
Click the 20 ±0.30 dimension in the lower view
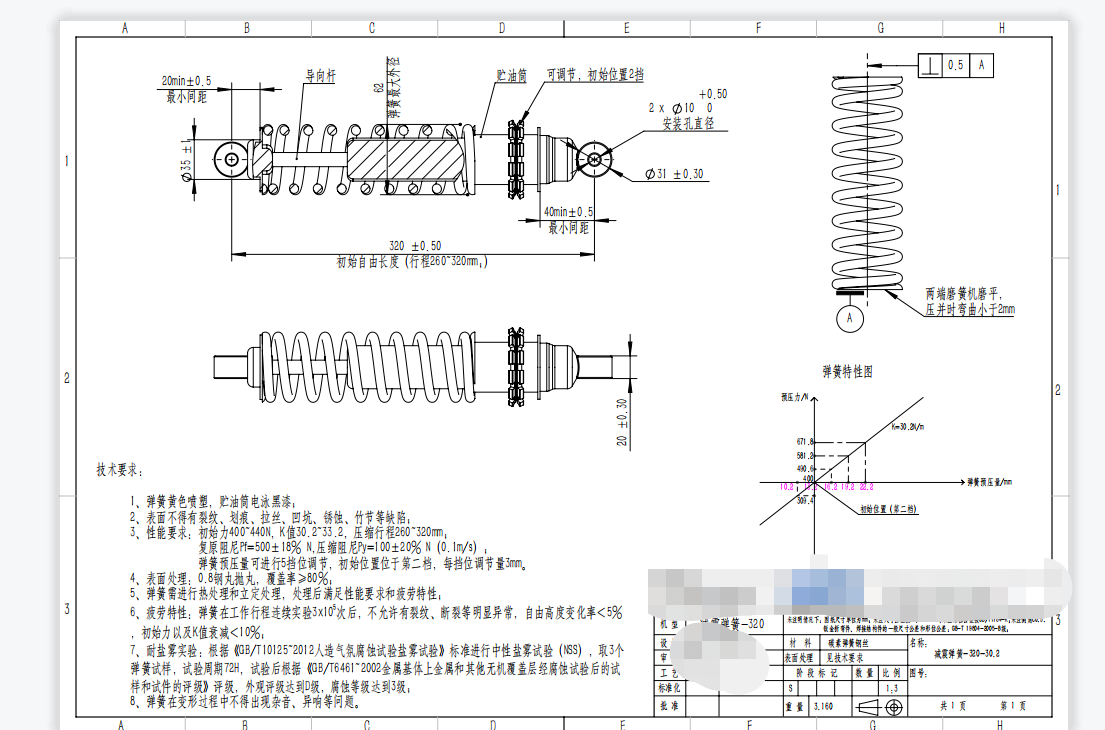point(621,423)
